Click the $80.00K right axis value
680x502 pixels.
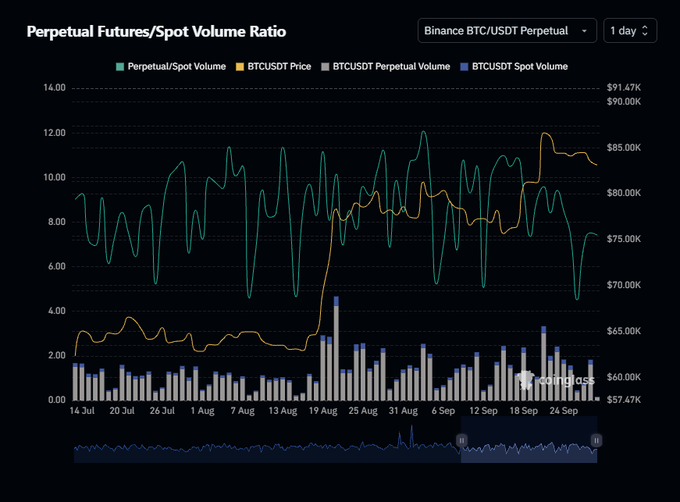(624, 193)
